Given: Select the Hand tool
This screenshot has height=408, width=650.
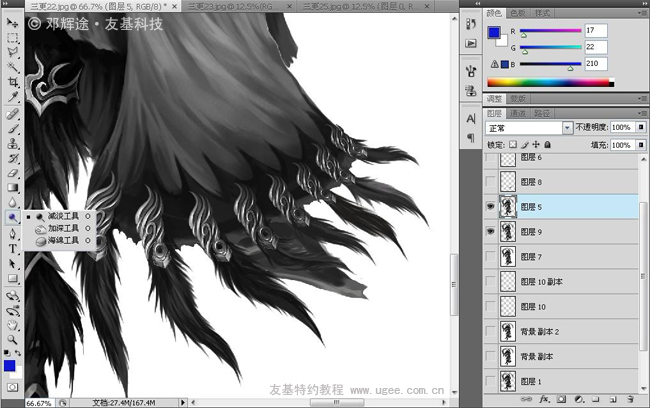Looking at the screenshot, I should click(x=12, y=325).
